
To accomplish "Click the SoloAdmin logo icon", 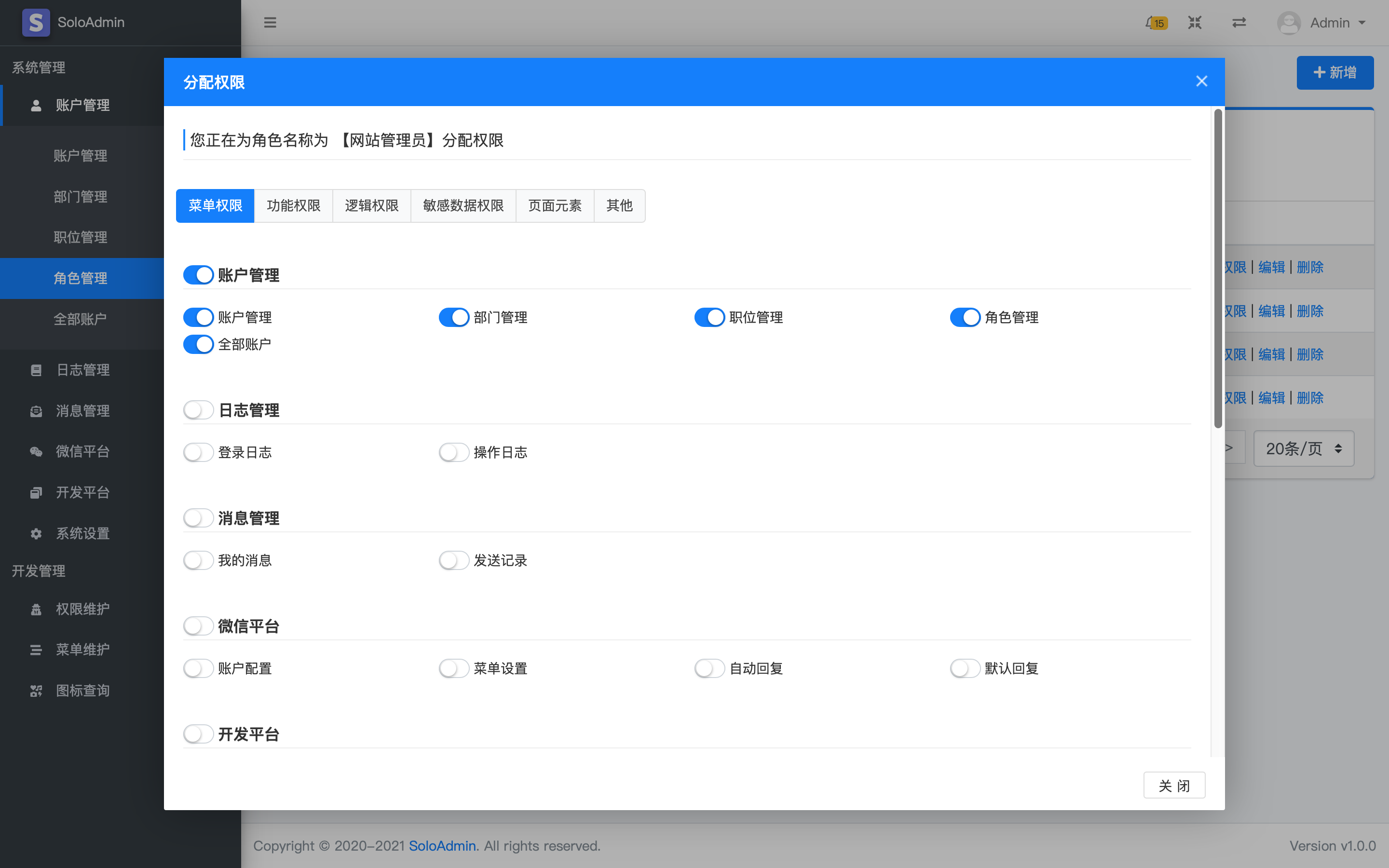I will 36,22.
